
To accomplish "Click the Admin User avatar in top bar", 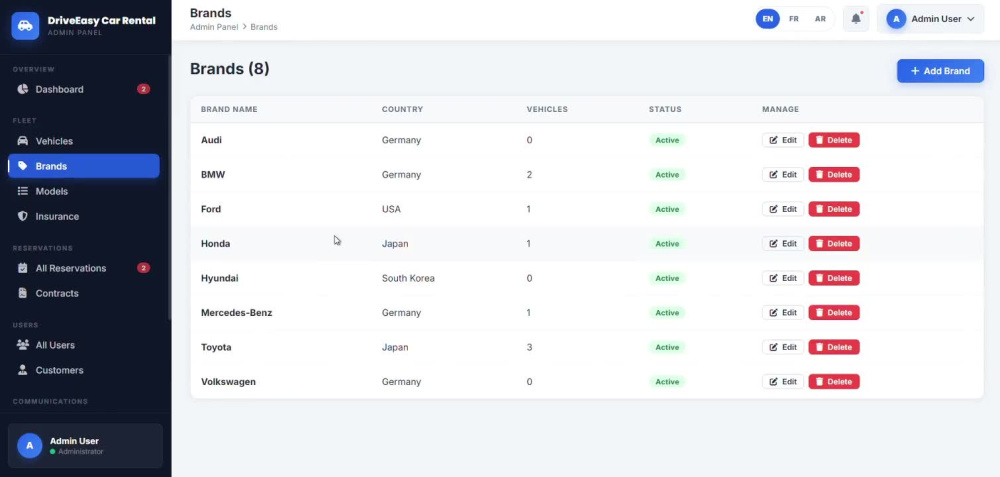I will coord(896,19).
